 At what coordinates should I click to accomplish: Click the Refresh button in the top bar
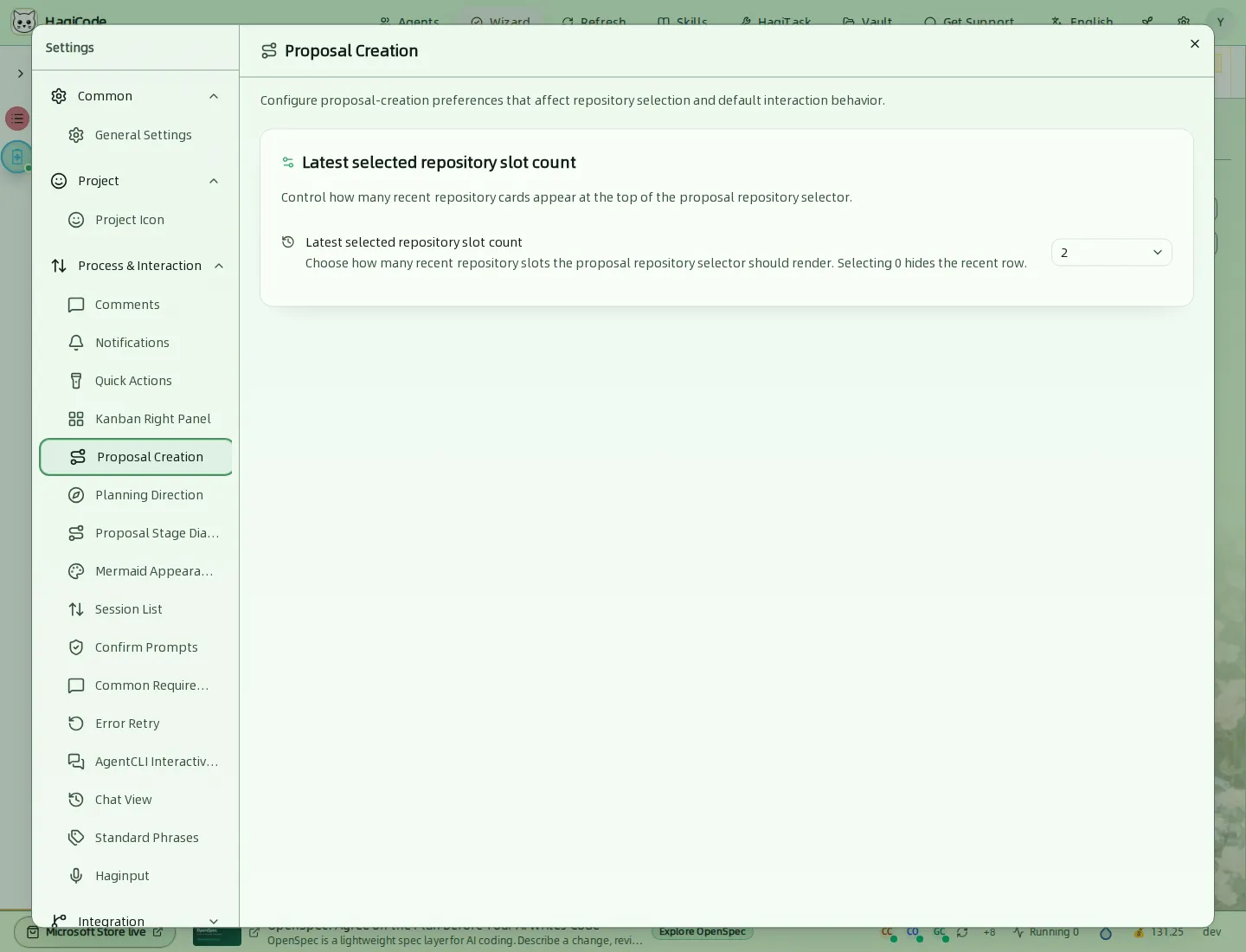tap(594, 22)
